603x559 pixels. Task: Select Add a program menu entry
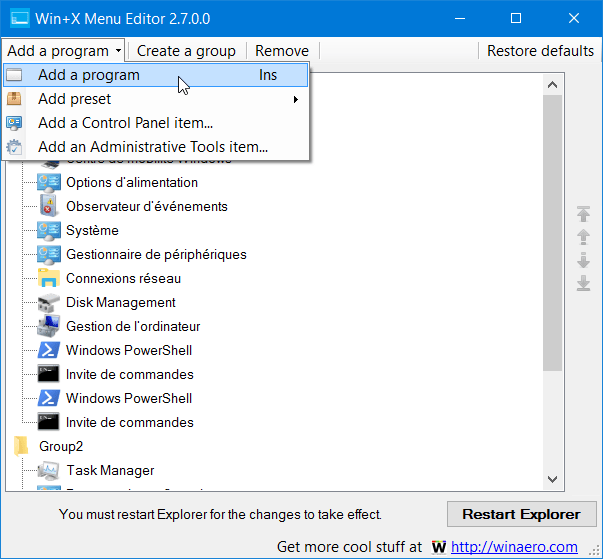click(x=156, y=75)
